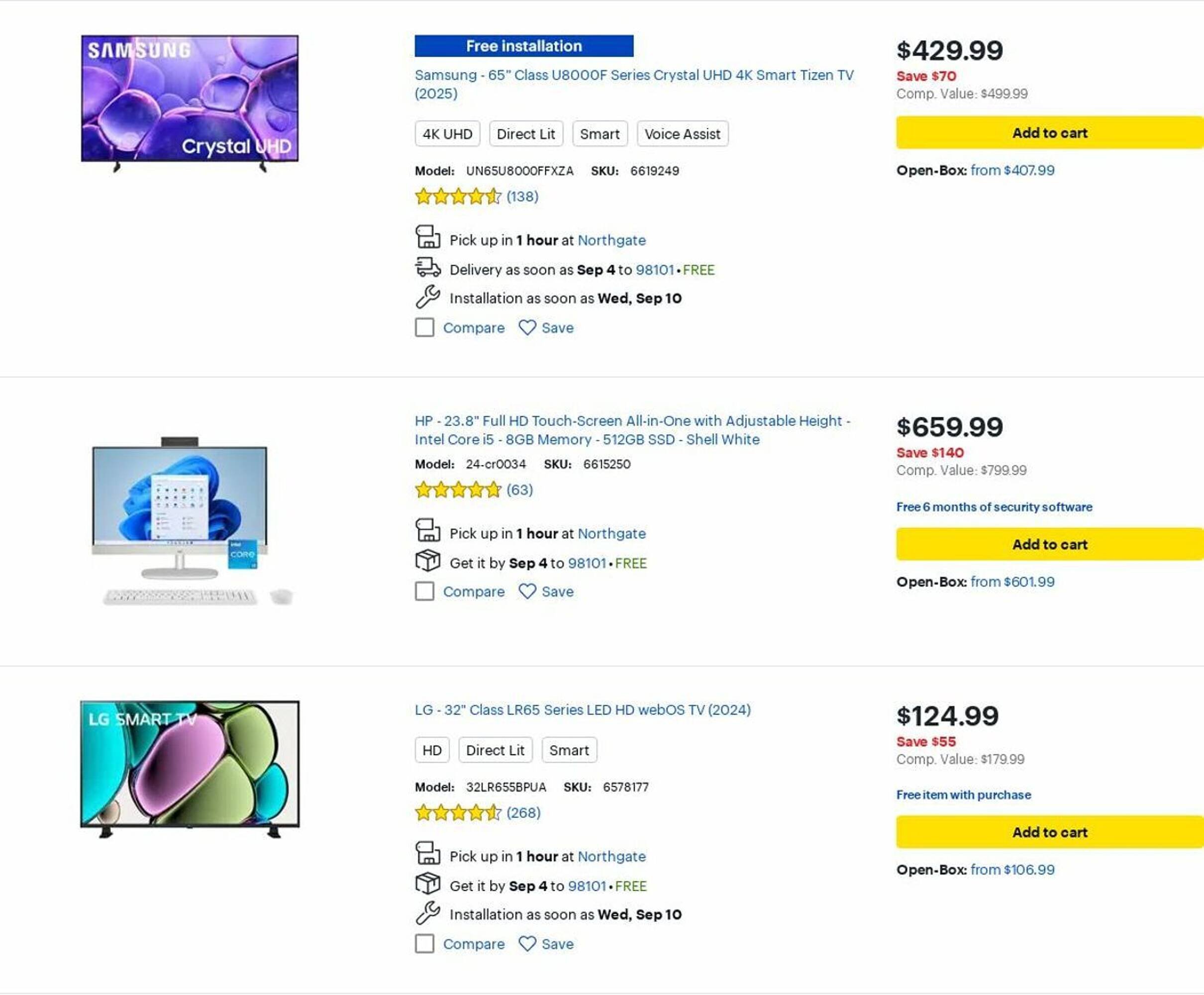Select the Voice Assist feature tag

coord(682,134)
